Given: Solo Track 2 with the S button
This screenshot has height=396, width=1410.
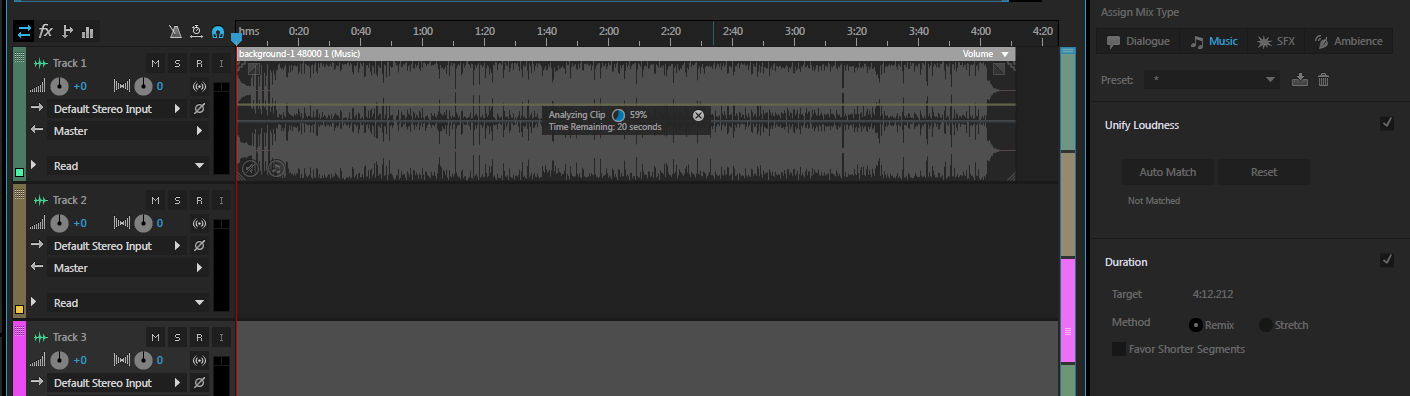Looking at the screenshot, I should click(x=177, y=200).
